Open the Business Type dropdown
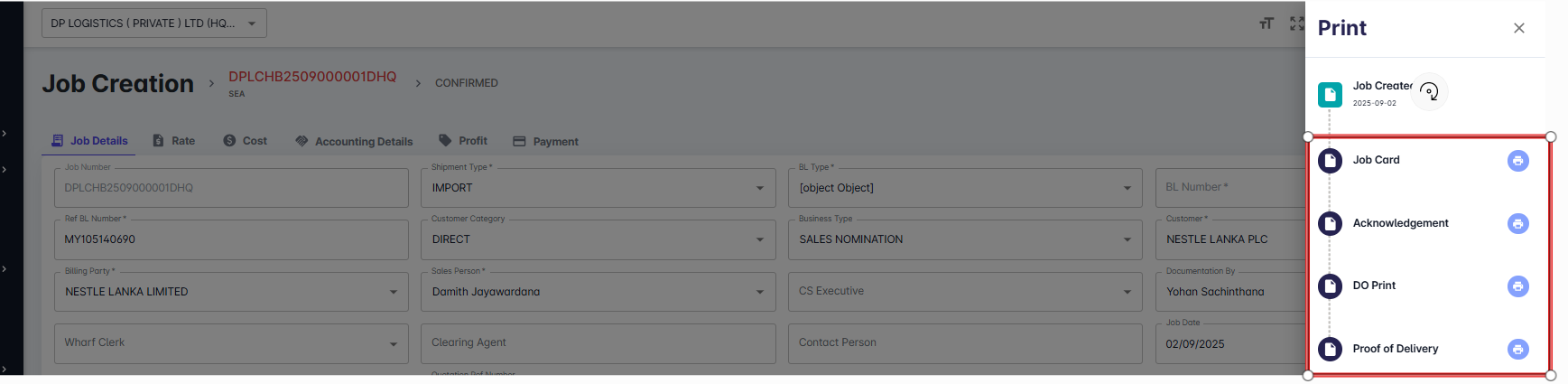This screenshot has width=1568, height=384. click(x=1127, y=239)
